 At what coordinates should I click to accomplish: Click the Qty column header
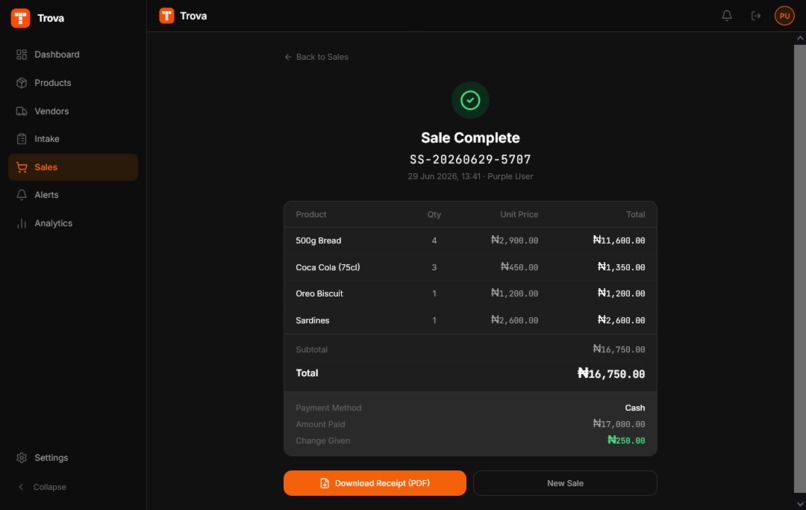pyautogui.click(x=434, y=214)
